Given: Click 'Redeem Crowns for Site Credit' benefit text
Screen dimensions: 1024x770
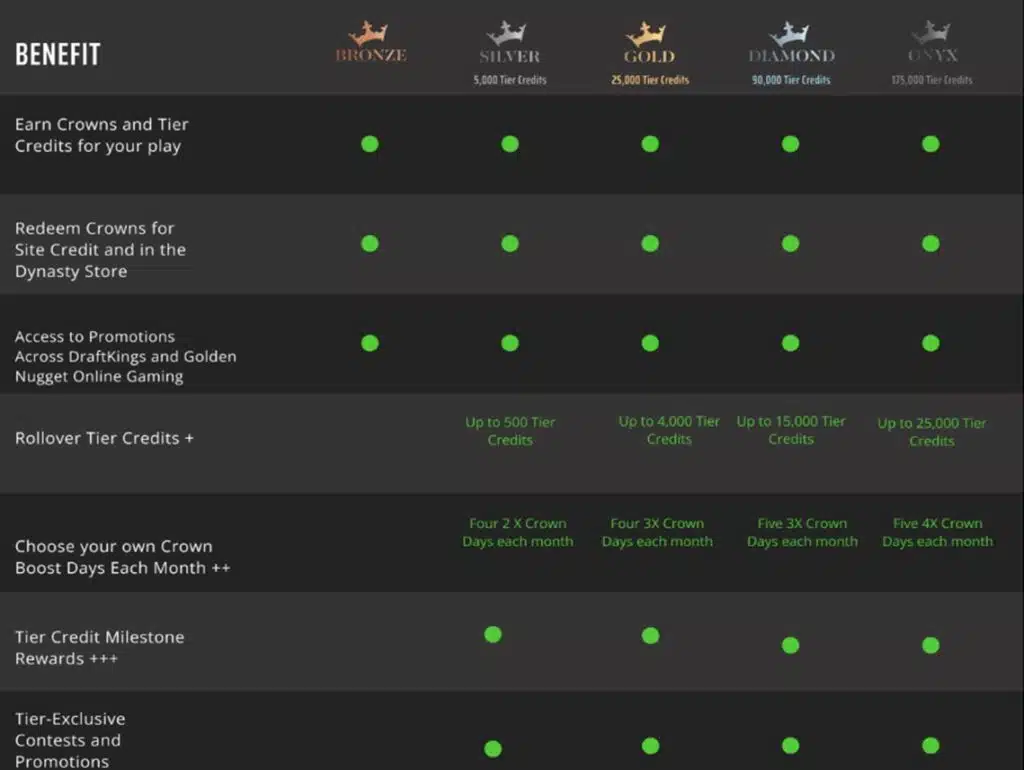Looking at the screenshot, I should tap(101, 249).
